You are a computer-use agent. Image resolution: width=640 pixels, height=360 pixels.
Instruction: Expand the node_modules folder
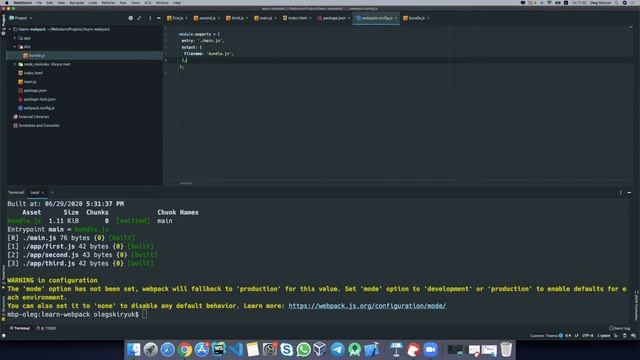[x=15, y=64]
